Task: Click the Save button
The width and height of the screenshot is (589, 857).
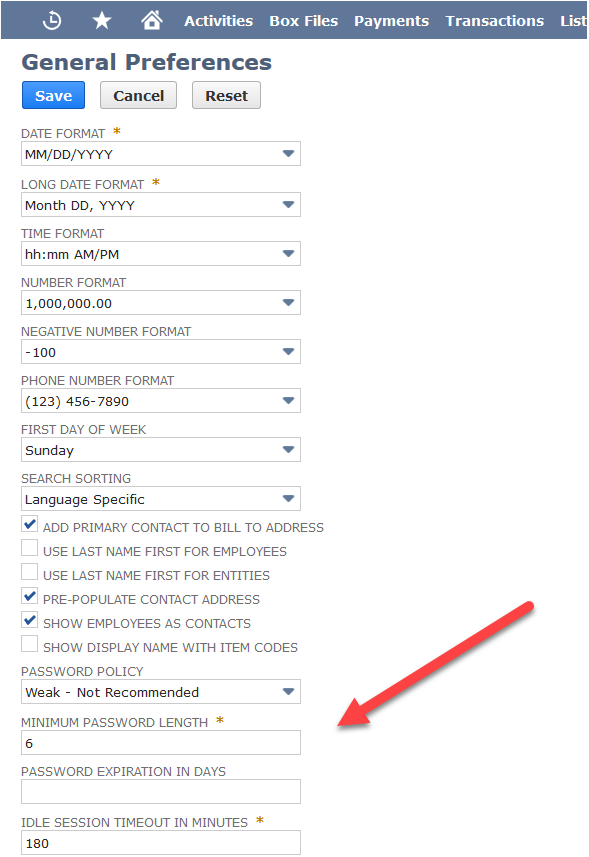Action: pyautogui.click(x=54, y=96)
